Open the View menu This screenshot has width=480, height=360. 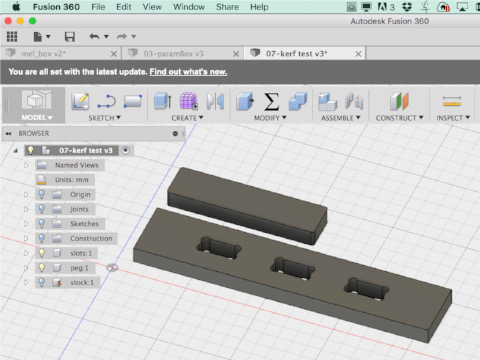click(x=152, y=7)
